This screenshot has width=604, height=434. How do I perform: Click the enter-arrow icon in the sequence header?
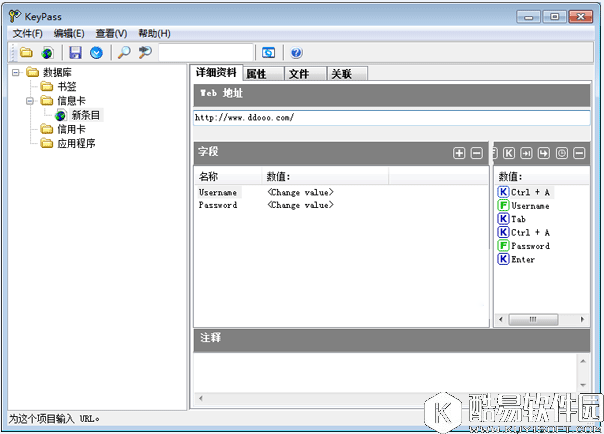[544, 153]
